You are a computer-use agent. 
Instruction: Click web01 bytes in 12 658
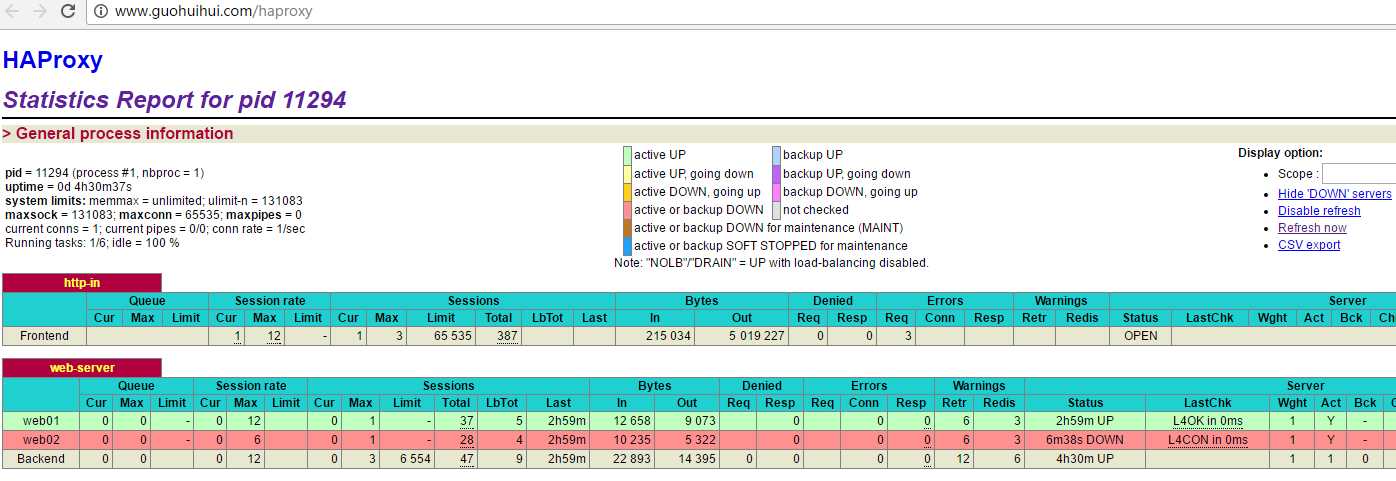632,421
